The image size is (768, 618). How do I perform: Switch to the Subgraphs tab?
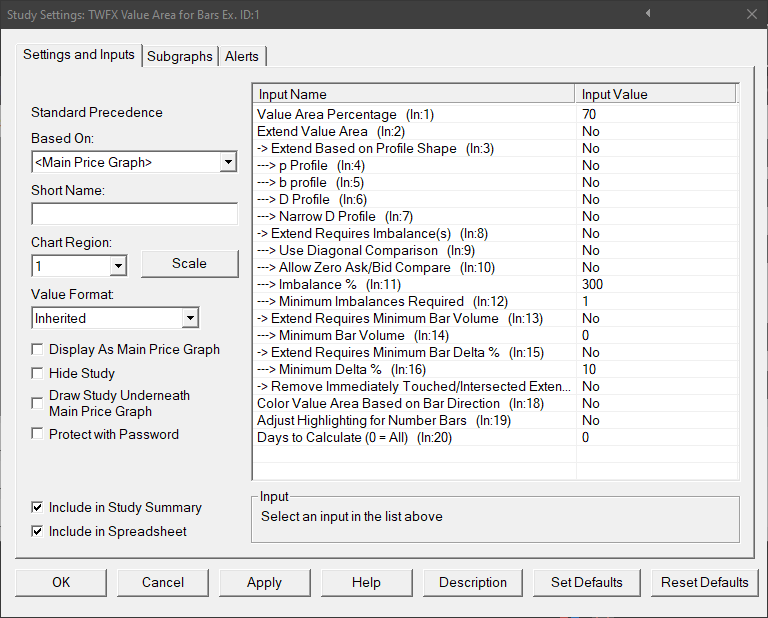180,57
